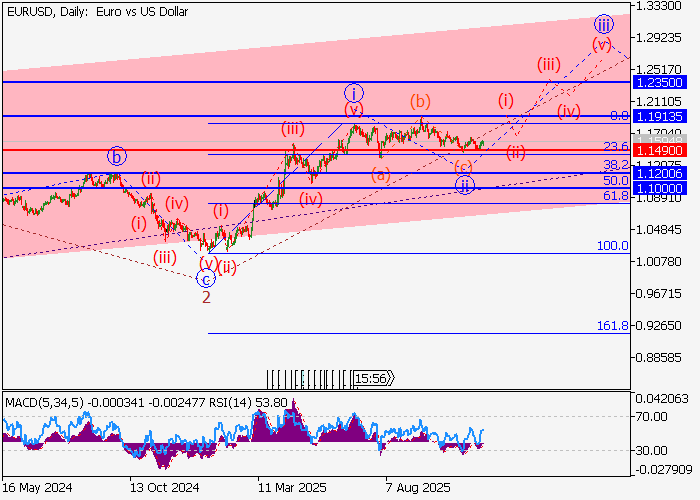Click the circled wave i label at peak

coord(353,91)
